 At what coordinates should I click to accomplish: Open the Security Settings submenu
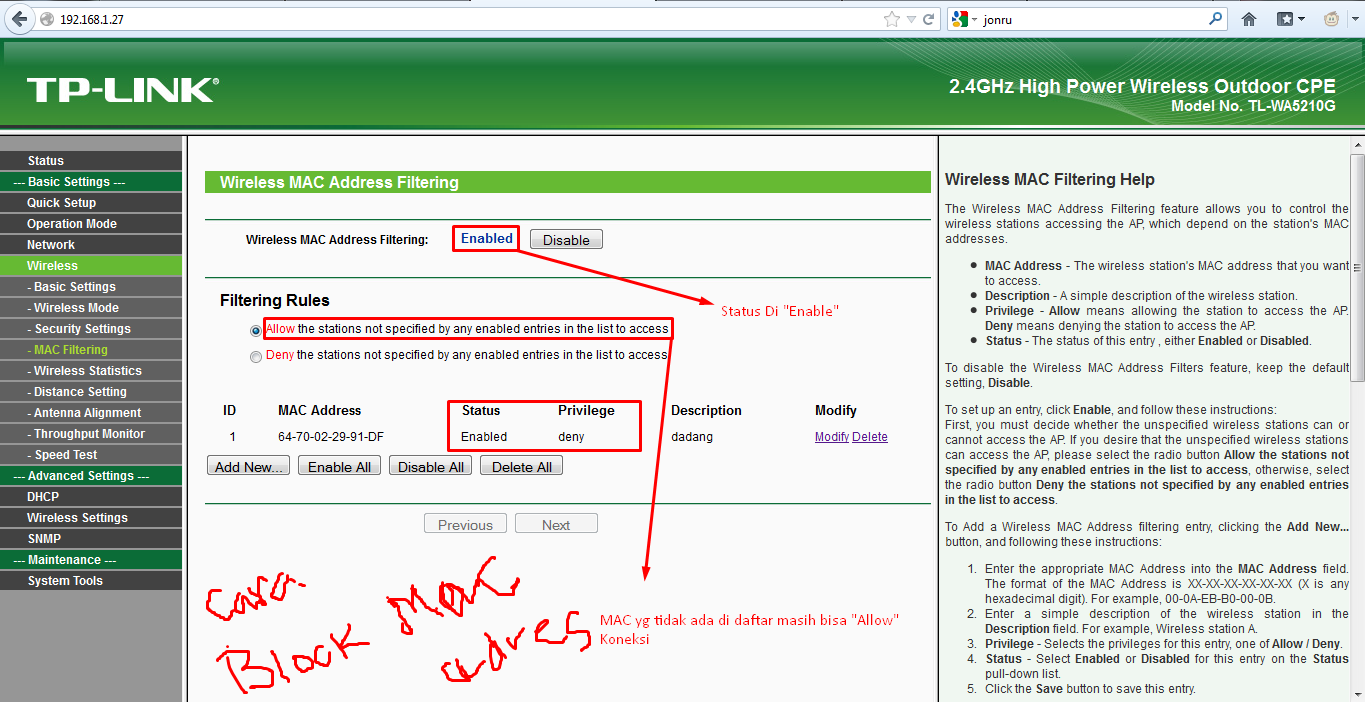[x=91, y=329]
